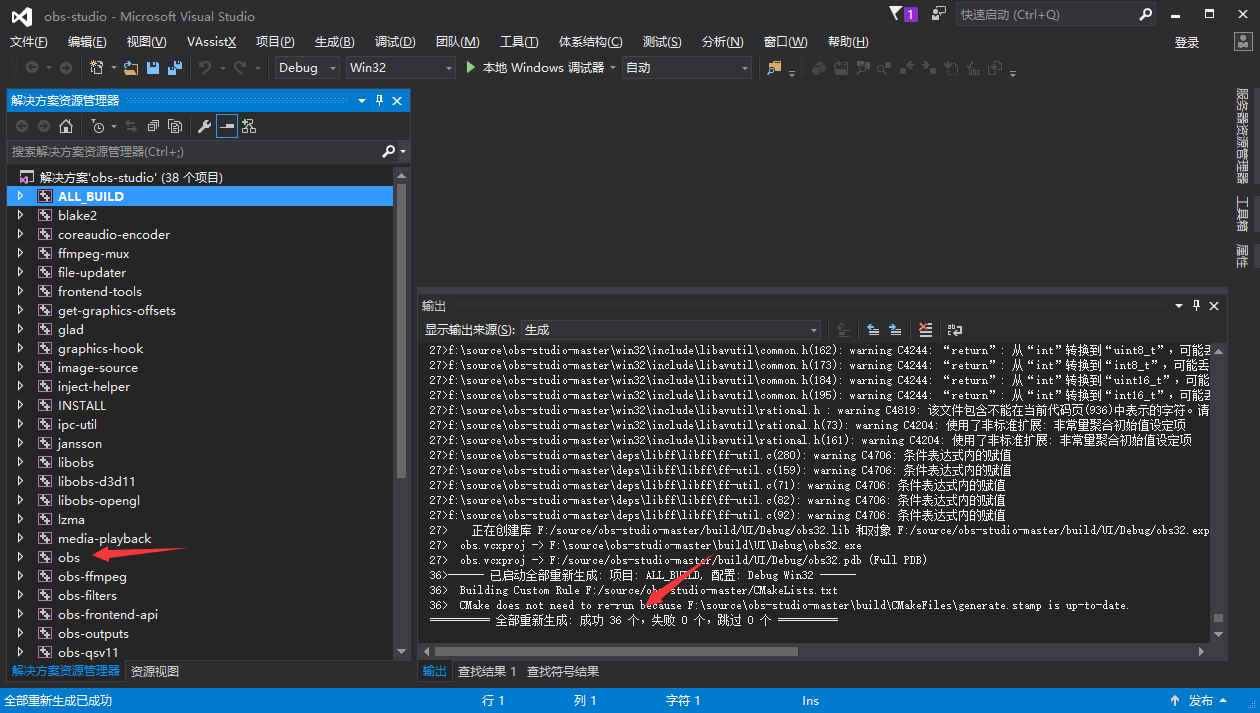This screenshot has height=713, width=1260.
Task: Clear all output text
Action: [x=925, y=329]
